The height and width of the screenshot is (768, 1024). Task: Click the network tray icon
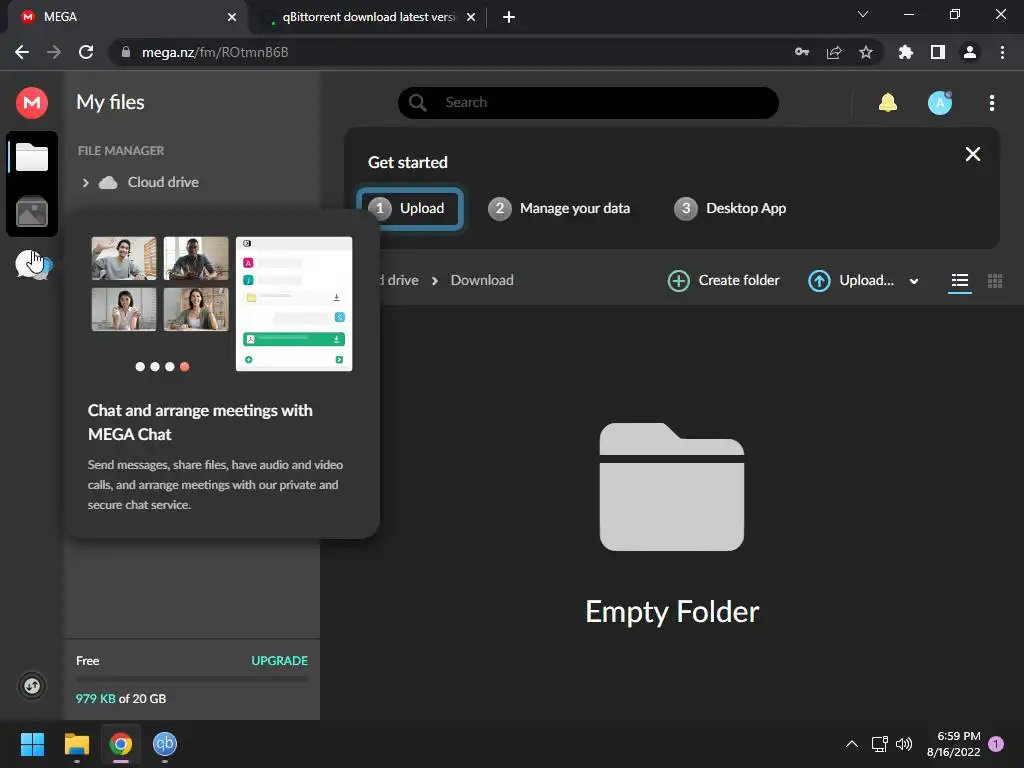pyautogui.click(x=880, y=744)
